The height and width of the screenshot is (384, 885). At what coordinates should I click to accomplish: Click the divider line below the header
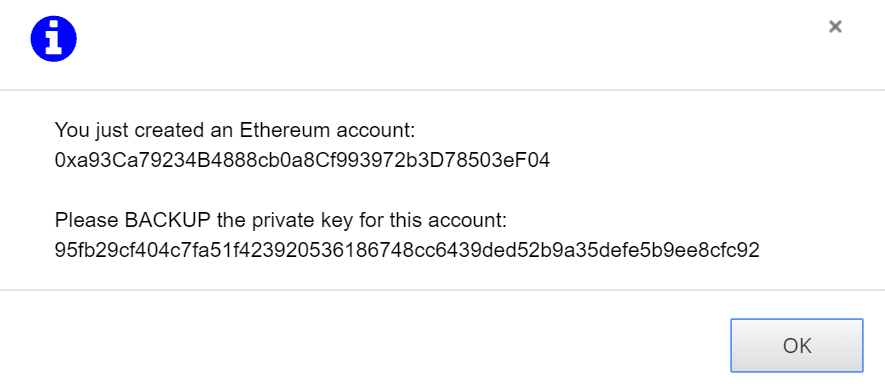point(442,89)
